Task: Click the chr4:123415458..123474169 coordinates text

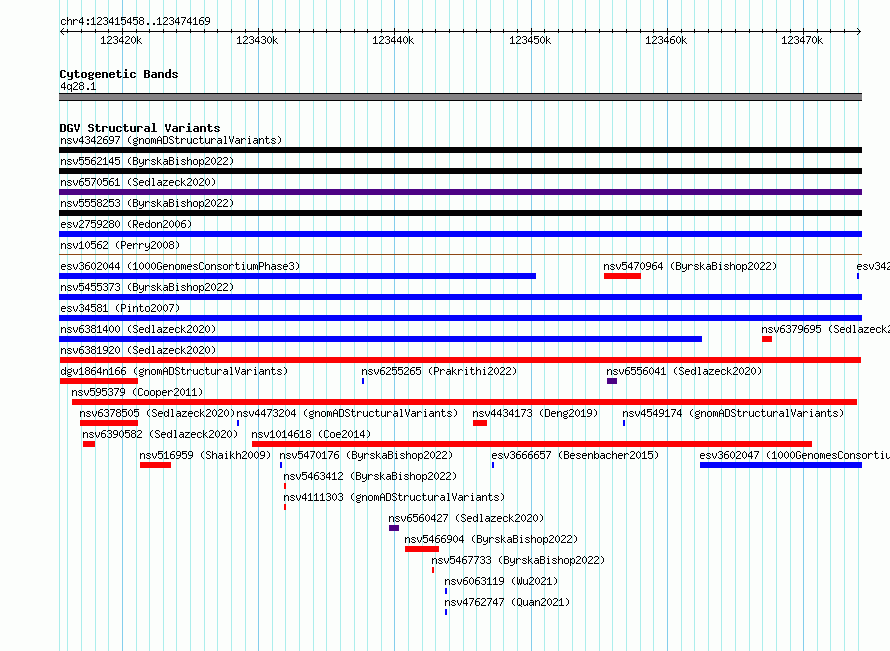Action: coord(135,21)
